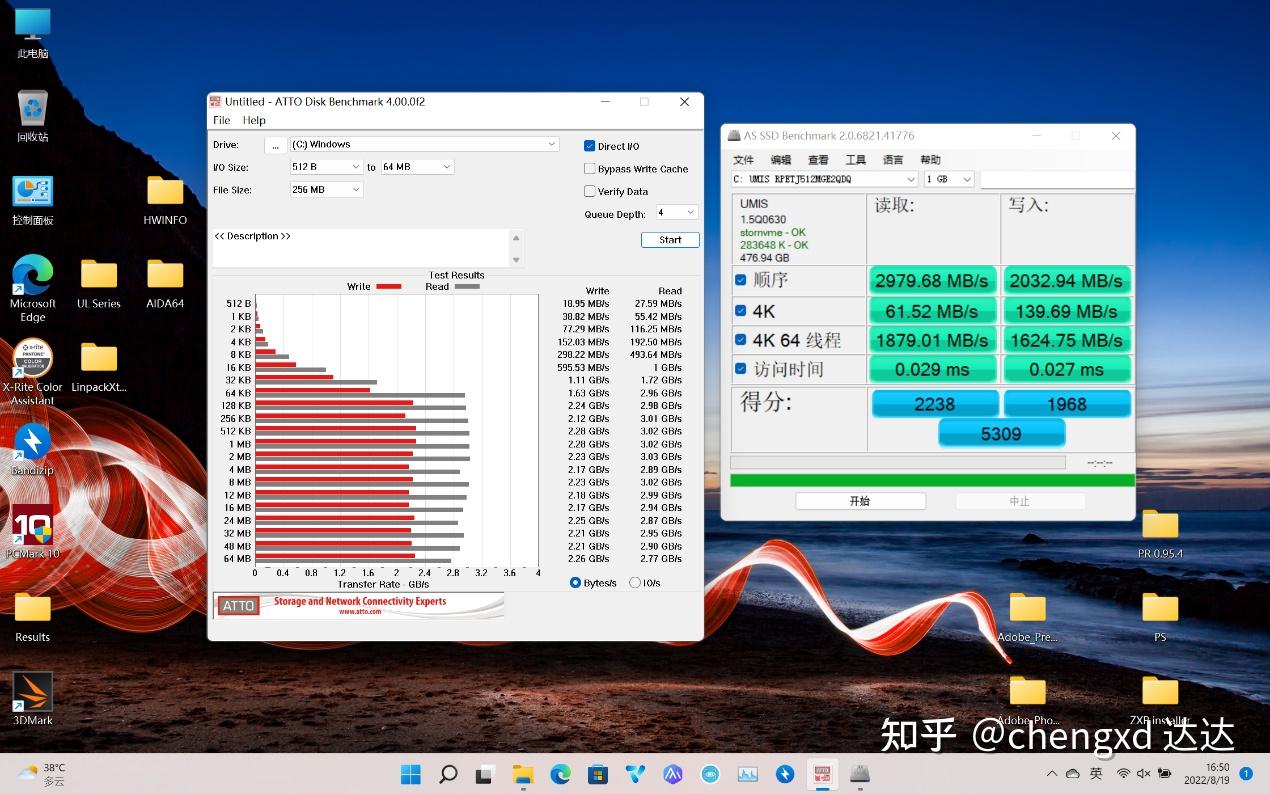Screen dimensions: 1270x794
Task: Open the weather widget showing 38°C
Action: point(42,774)
